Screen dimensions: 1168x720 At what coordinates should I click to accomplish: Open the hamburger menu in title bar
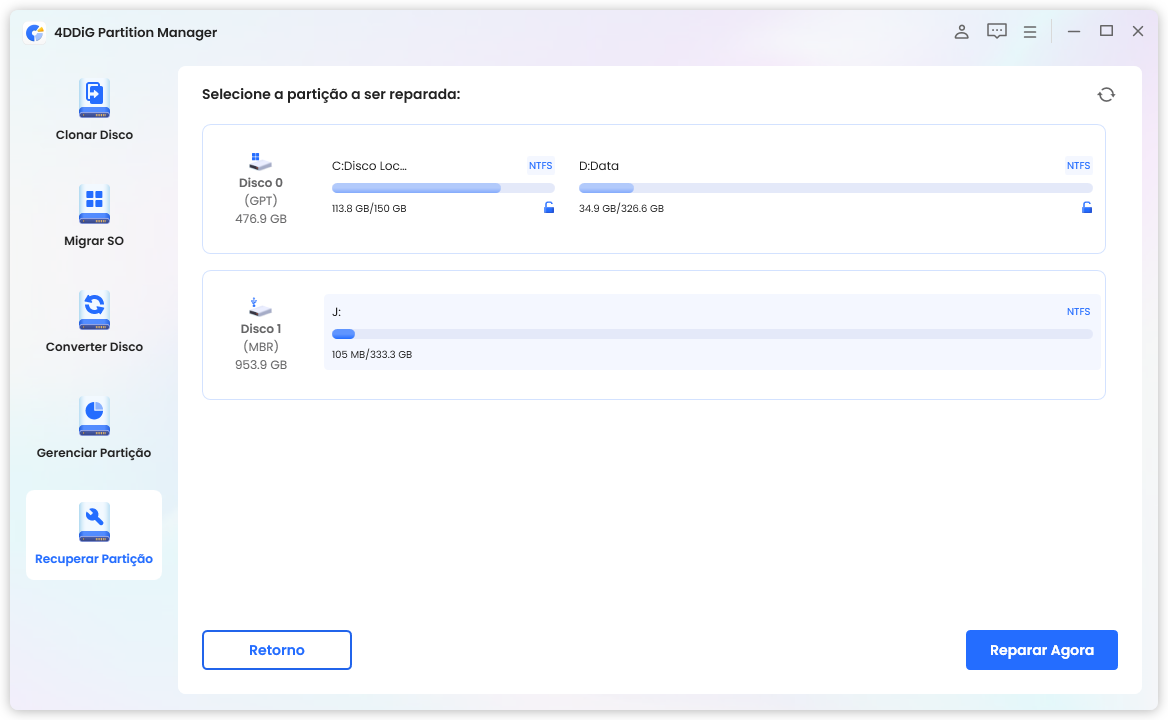coord(1029,32)
